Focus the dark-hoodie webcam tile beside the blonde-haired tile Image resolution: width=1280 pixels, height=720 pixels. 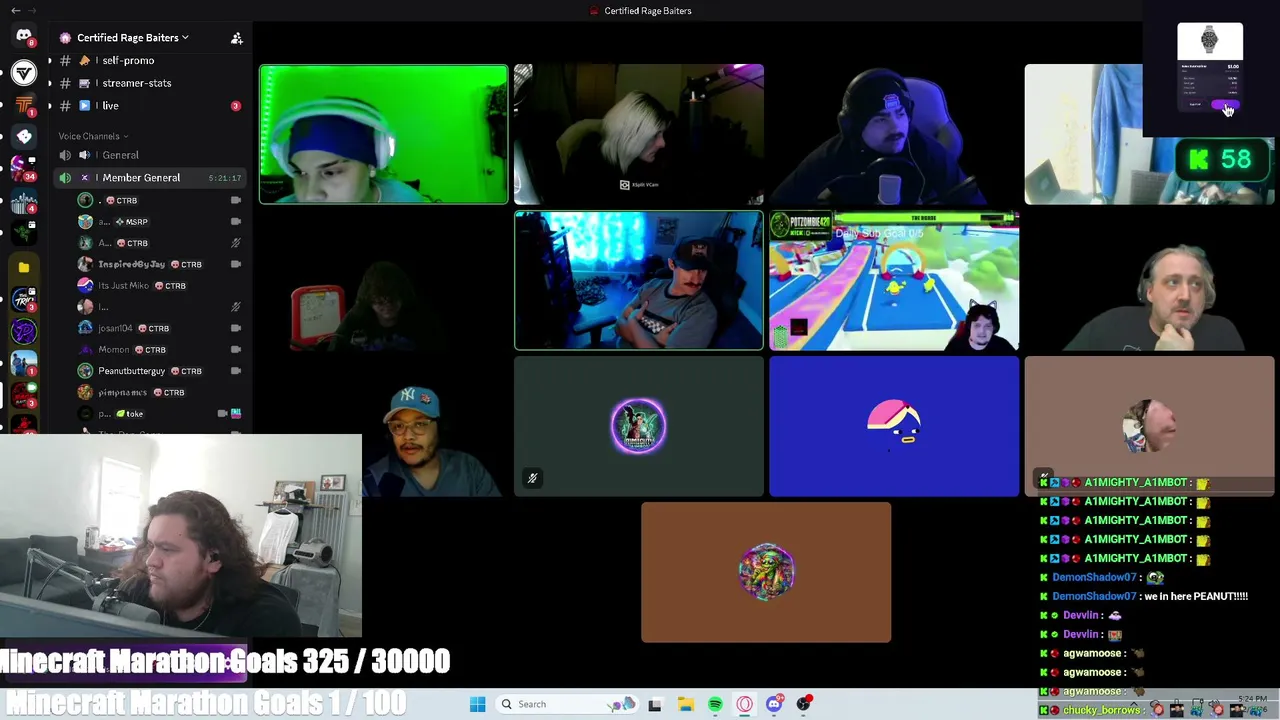(894, 134)
